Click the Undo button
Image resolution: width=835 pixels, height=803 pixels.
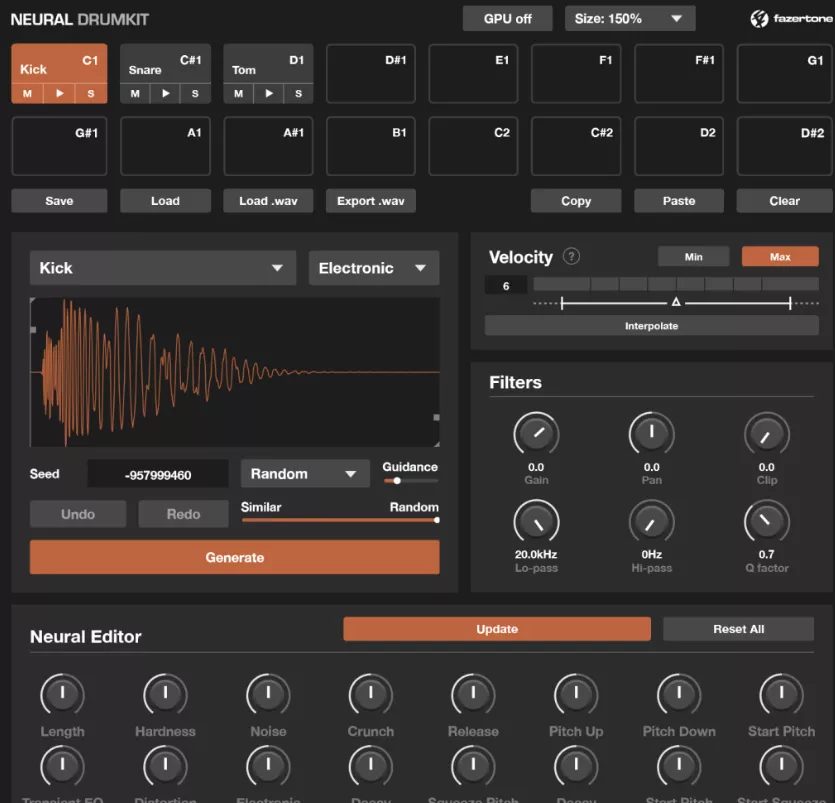point(78,514)
